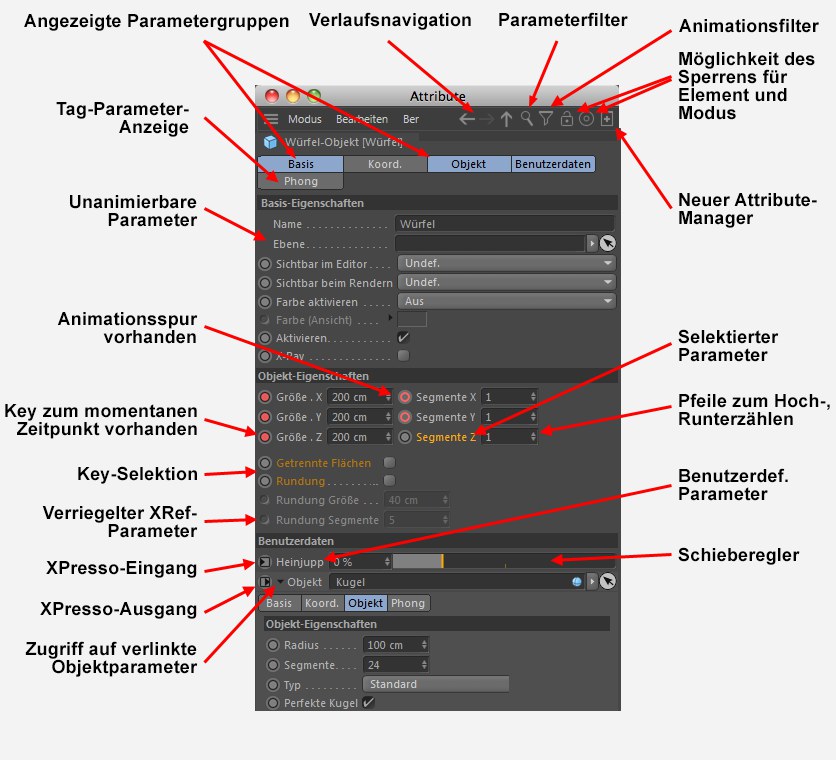Screen dimensions: 836x760
Task: Select the Phong tab under Basis
Action: pos(301,181)
